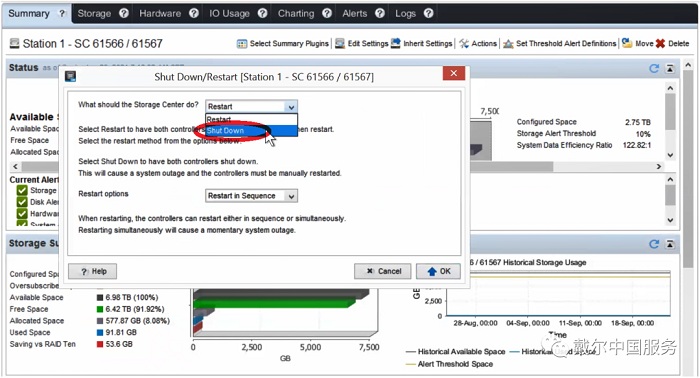The image size is (700, 378).
Task: Click the Move folder icon
Action: click(x=627, y=43)
